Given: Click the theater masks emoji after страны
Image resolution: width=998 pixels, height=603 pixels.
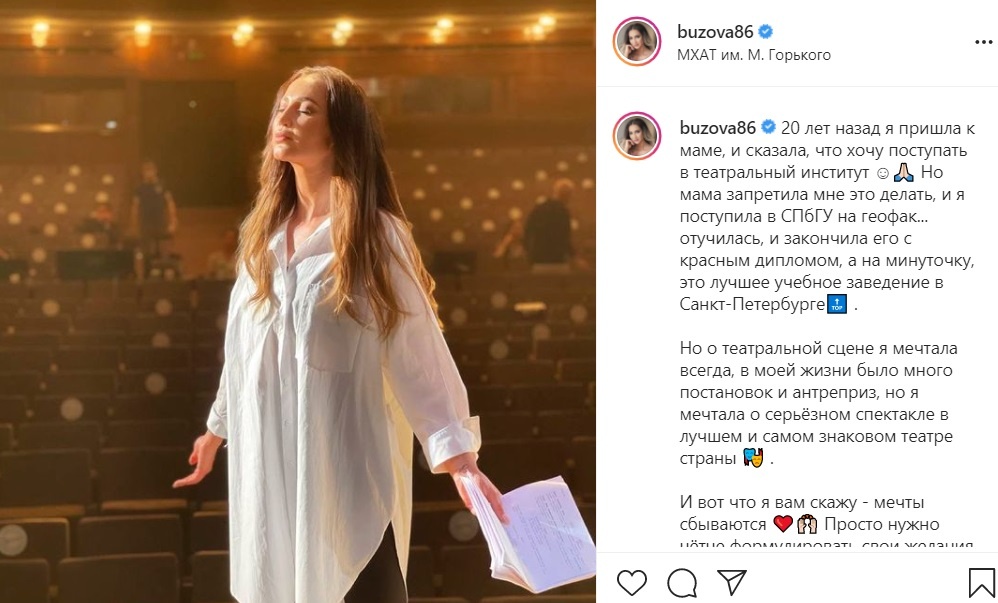Looking at the screenshot, I should tap(754, 458).
